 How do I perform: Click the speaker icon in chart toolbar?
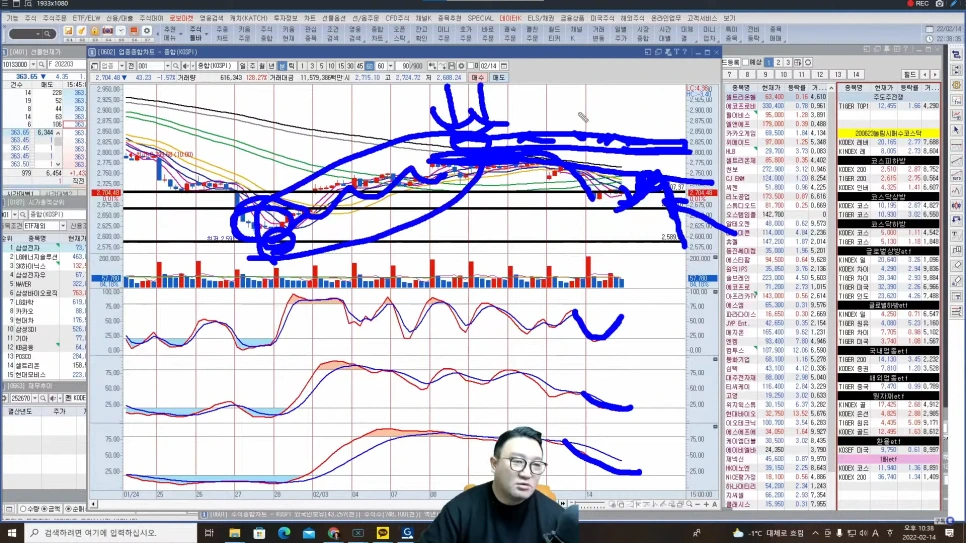(187, 66)
